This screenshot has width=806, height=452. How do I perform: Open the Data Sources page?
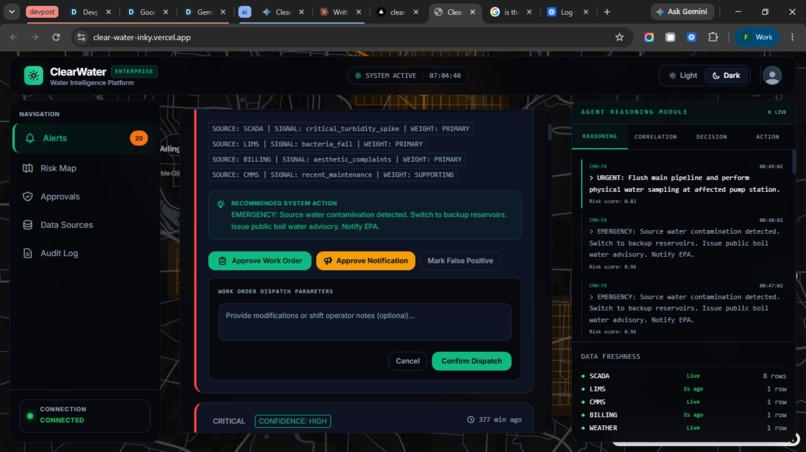[84, 225]
